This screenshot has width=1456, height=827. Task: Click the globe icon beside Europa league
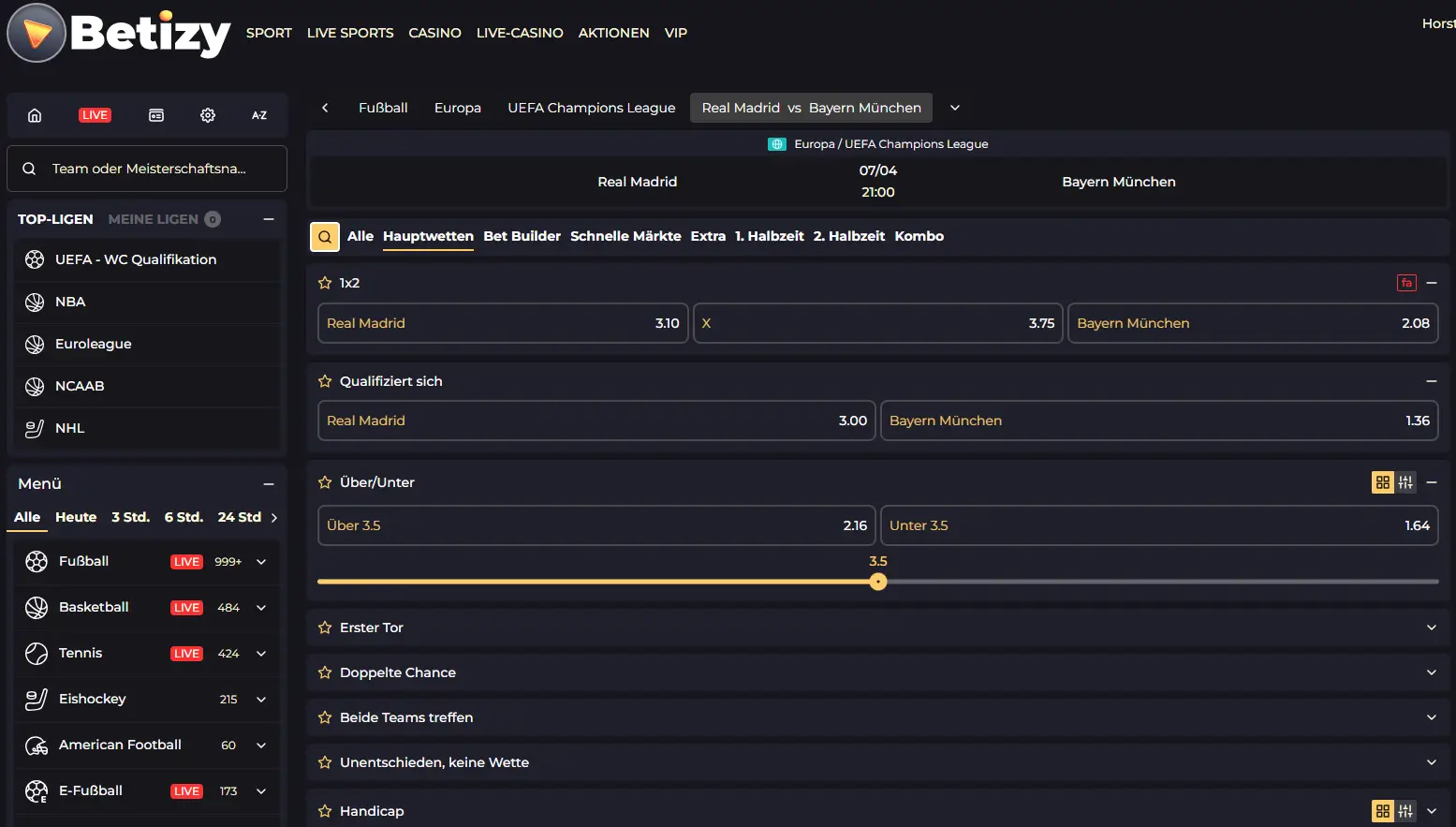(x=777, y=144)
